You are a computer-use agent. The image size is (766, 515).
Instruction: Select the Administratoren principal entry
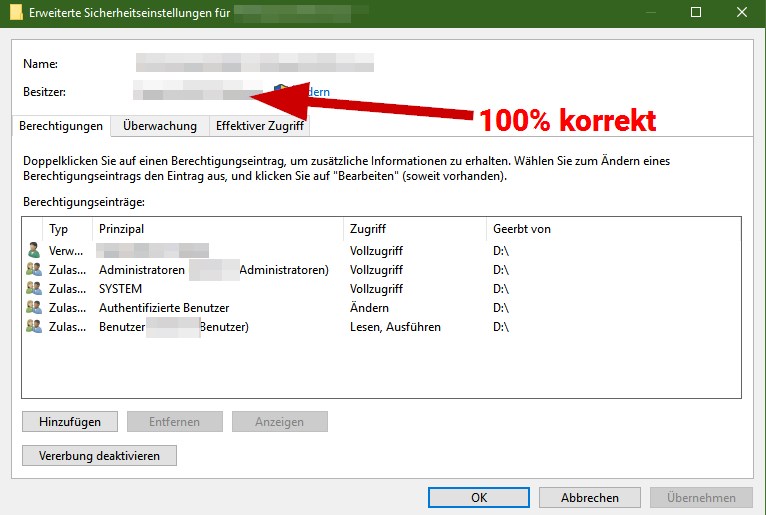(x=213, y=270)
